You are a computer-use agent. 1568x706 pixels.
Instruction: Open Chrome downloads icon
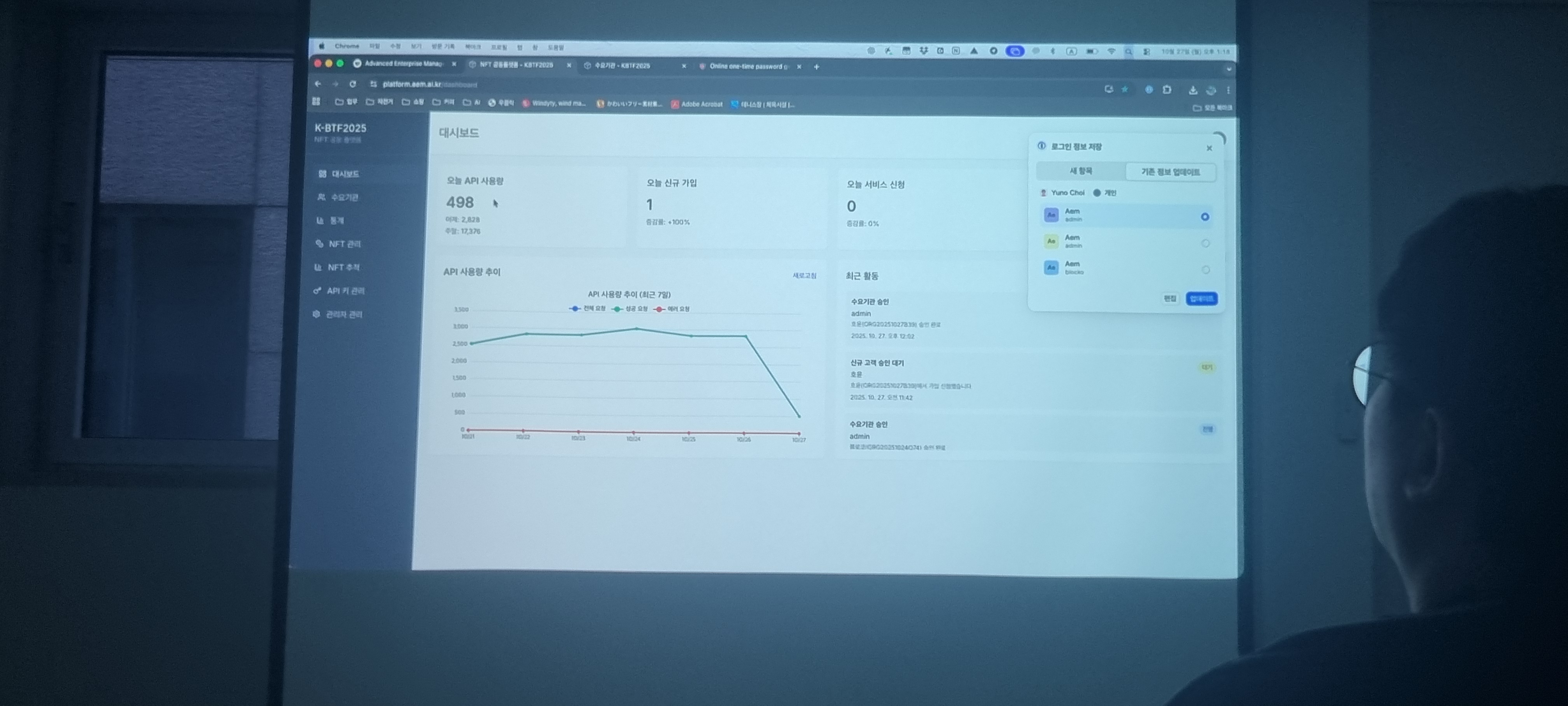pyautogui.click(x=1193, y=90)
